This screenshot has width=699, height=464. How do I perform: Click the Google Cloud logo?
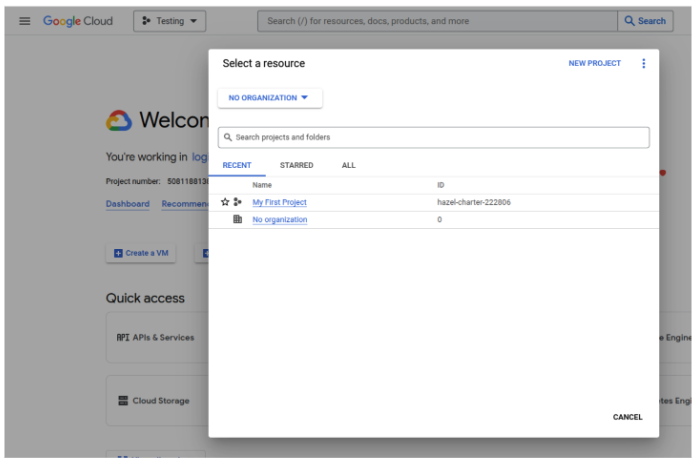point(78,21)
